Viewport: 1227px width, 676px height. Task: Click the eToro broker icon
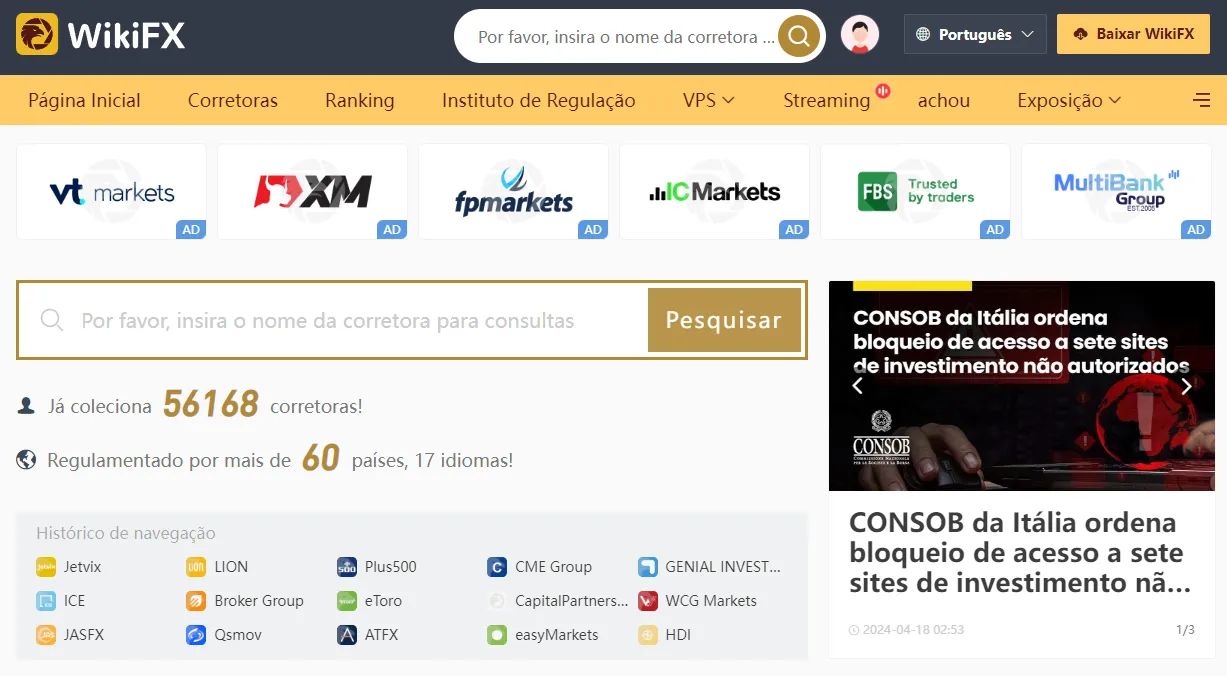tap(347, 601)
